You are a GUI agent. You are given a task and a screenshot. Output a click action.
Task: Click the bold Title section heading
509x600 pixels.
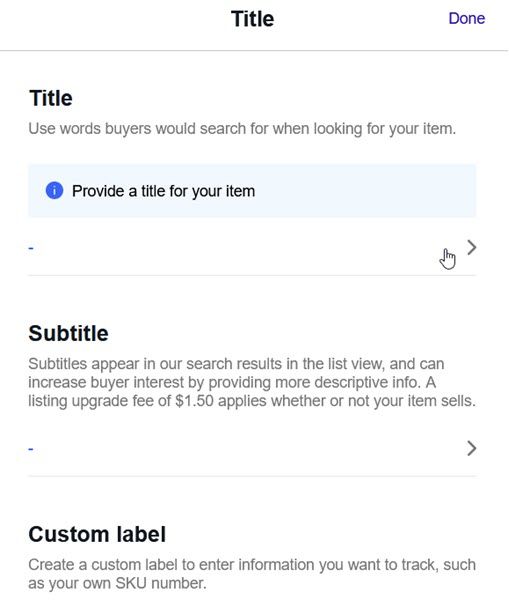[51, 98]
